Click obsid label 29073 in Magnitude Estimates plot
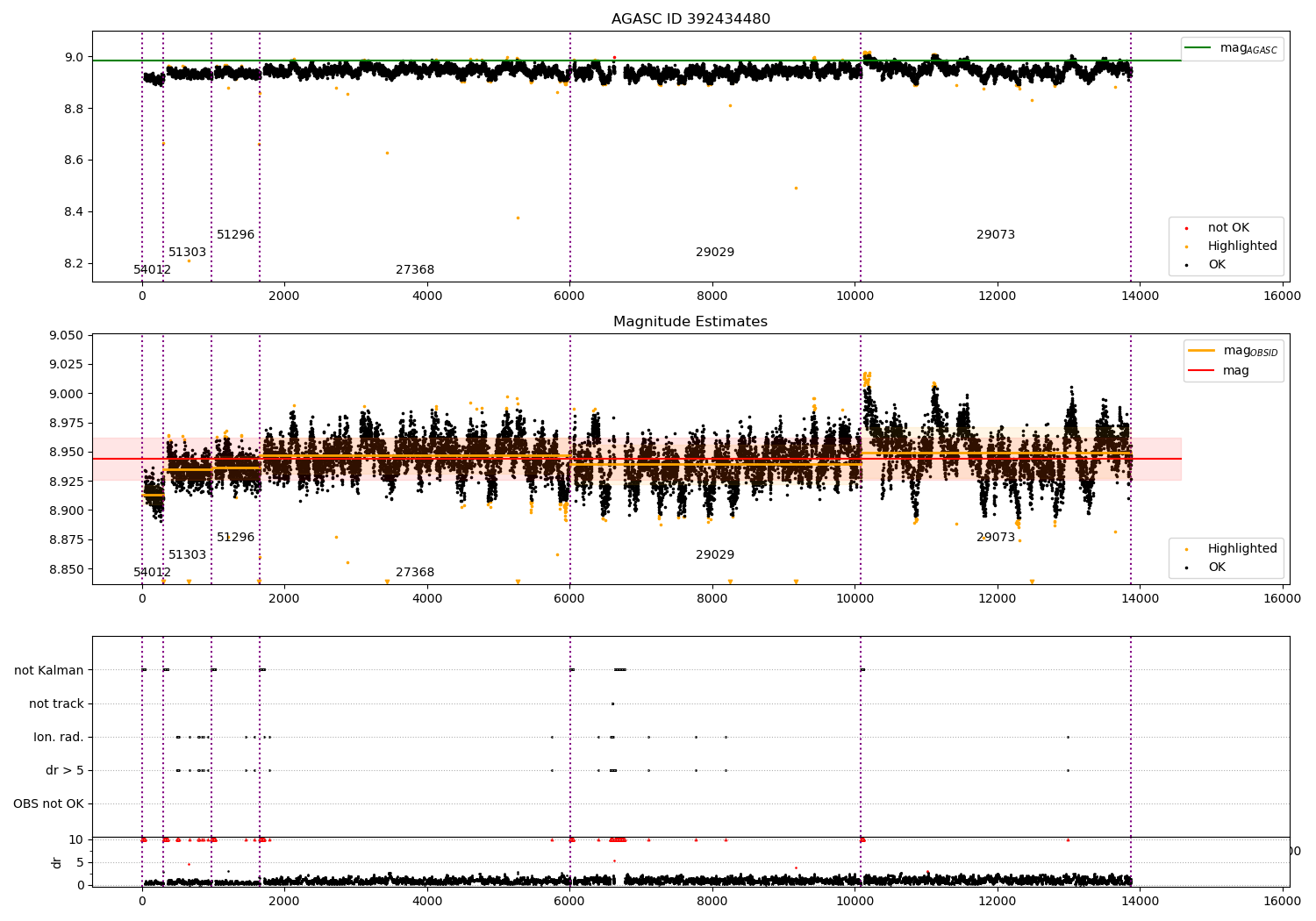The width and height of the screenshot is (1316, 921). (996, 538)
